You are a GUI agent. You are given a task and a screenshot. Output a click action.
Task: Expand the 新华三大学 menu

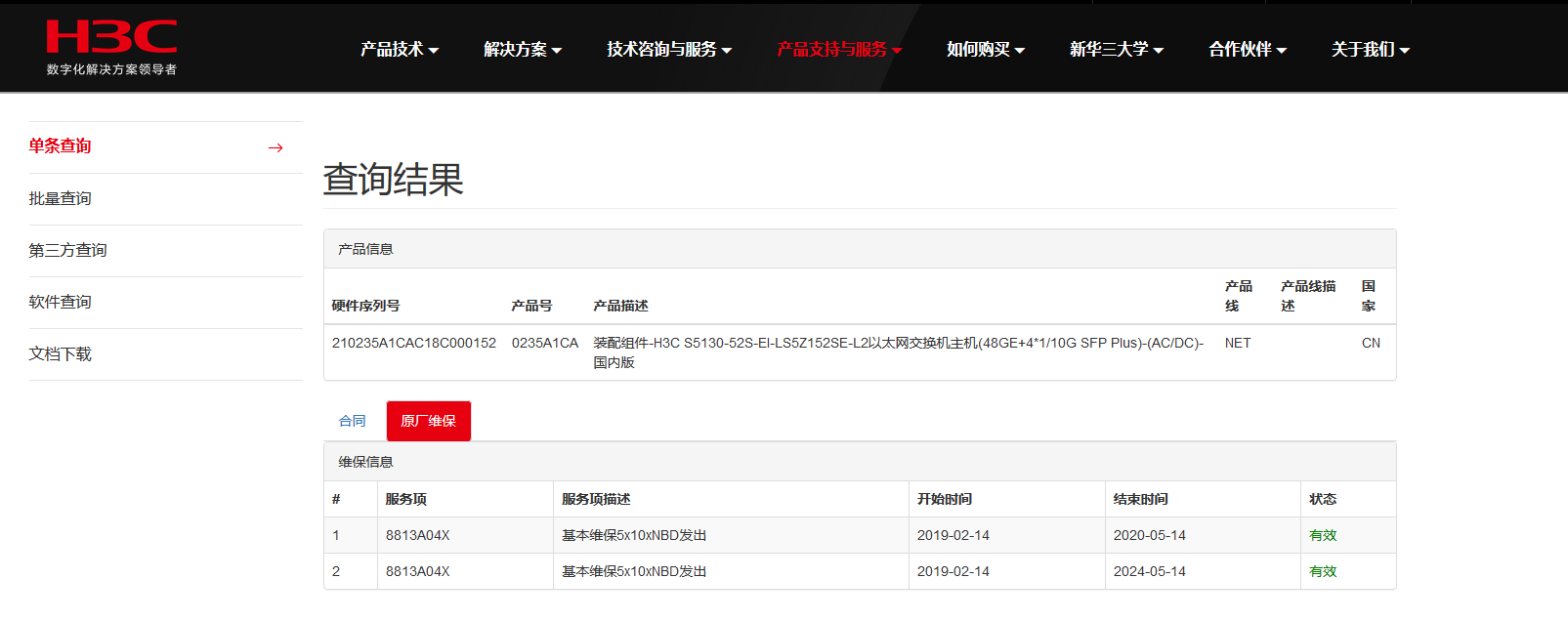pyautogui.click(x=1117, y=49)
